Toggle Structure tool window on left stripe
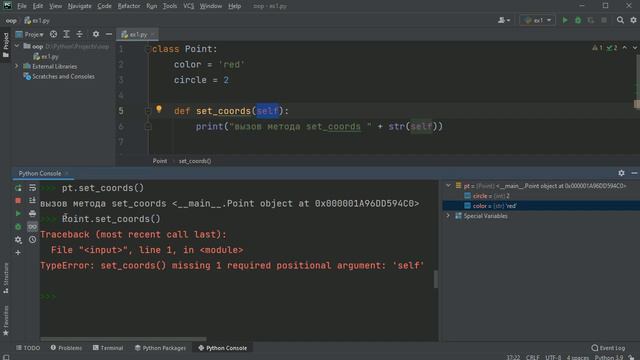This screenshot has height=360, width=640. click(6, 278)
